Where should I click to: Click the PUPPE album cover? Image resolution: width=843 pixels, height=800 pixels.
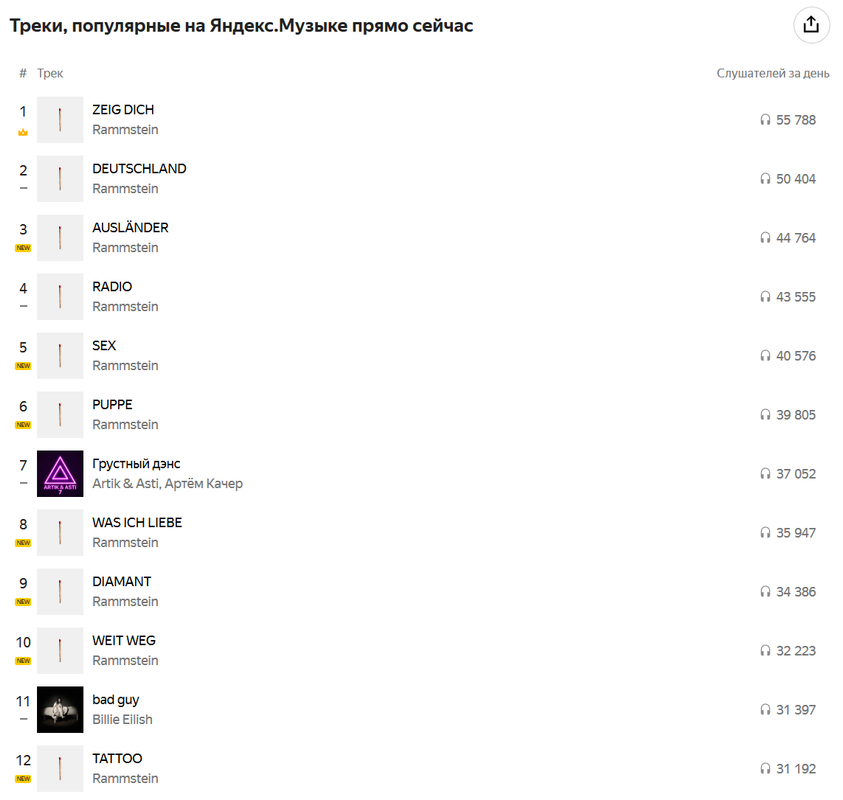click(x=60, y=415)
